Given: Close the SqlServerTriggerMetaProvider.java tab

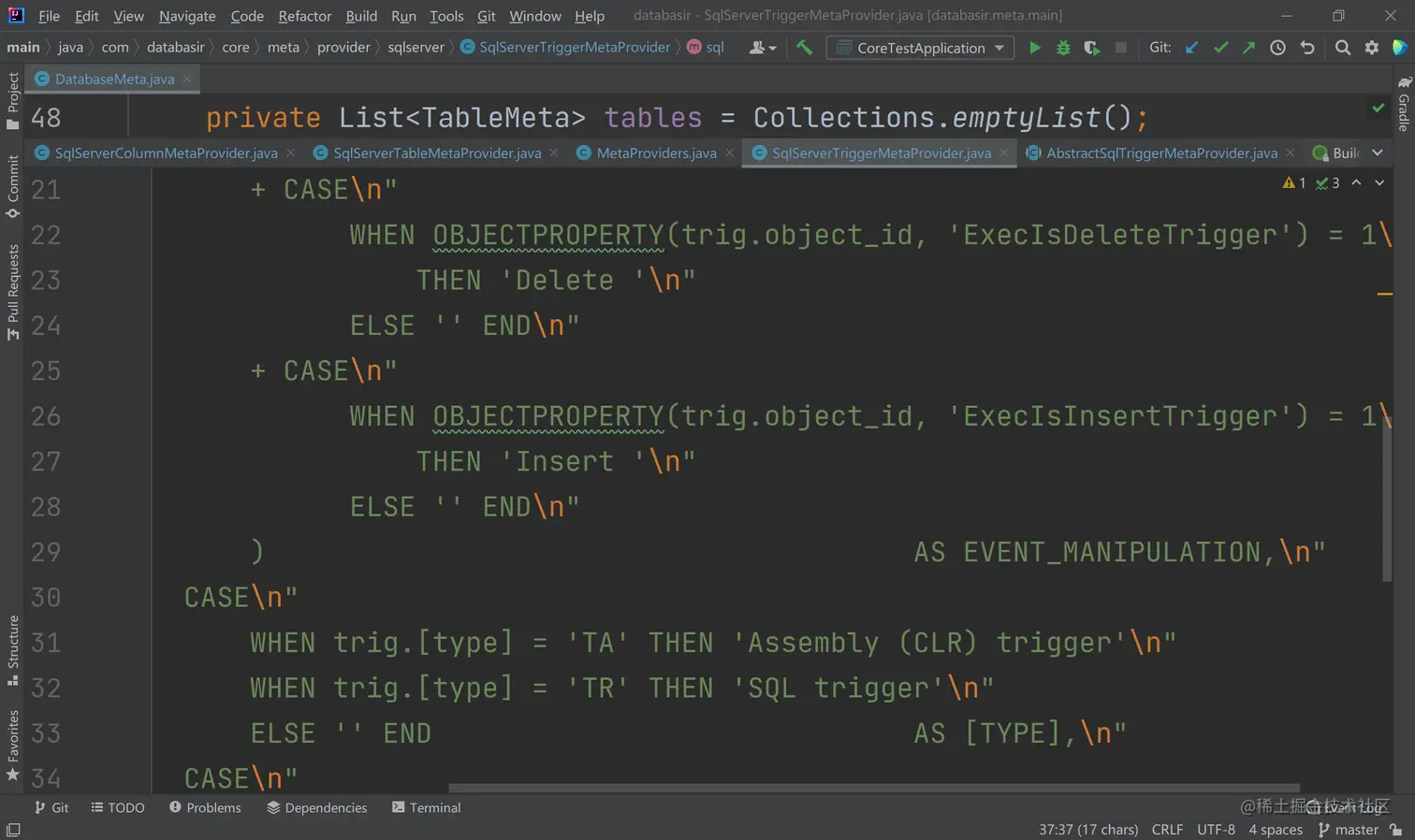Looking at the screenshot, I should pos(1004,152).
